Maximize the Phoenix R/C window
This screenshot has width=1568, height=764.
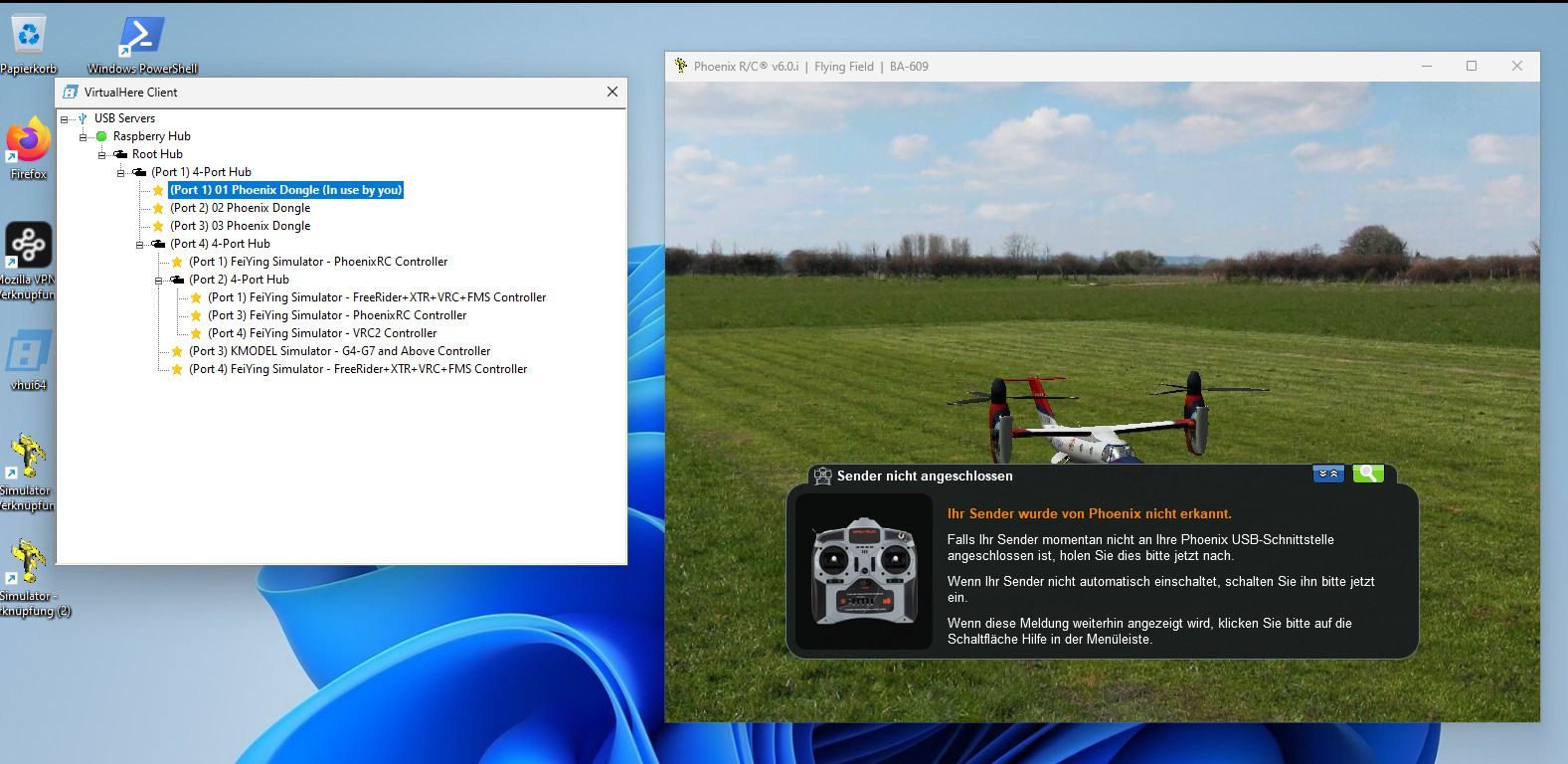point(1472,66)
